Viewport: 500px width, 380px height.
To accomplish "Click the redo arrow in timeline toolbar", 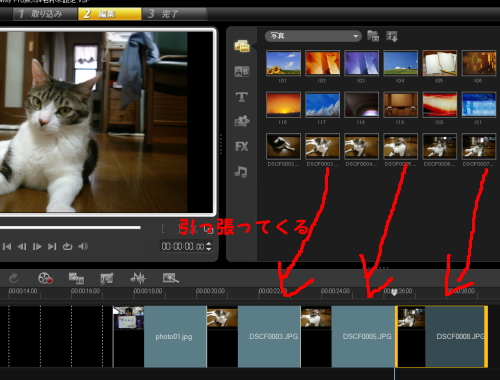I will click(x=14, y=278).
